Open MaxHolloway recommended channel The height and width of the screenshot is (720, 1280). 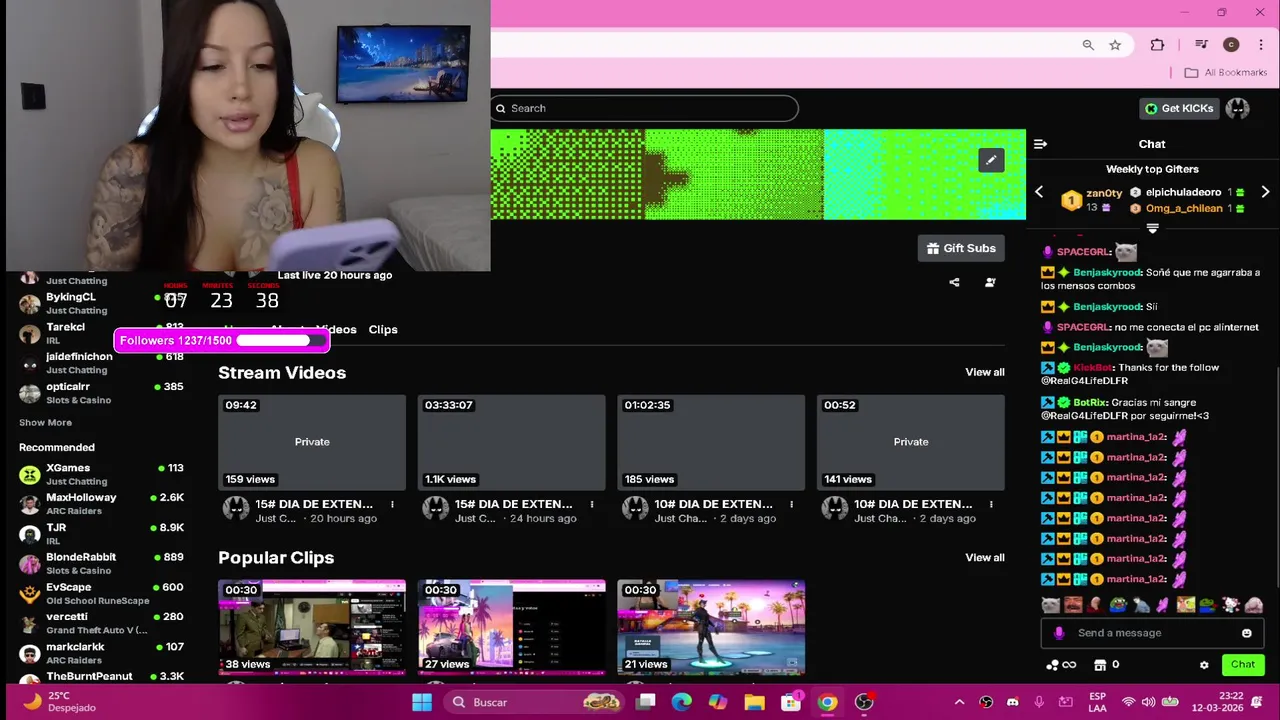[102, 504]
